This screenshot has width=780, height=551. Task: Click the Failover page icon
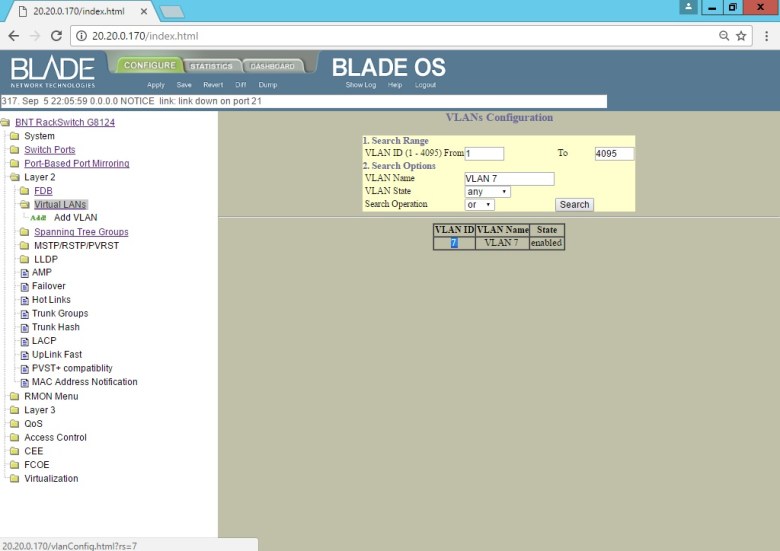(x=24, y=286)
